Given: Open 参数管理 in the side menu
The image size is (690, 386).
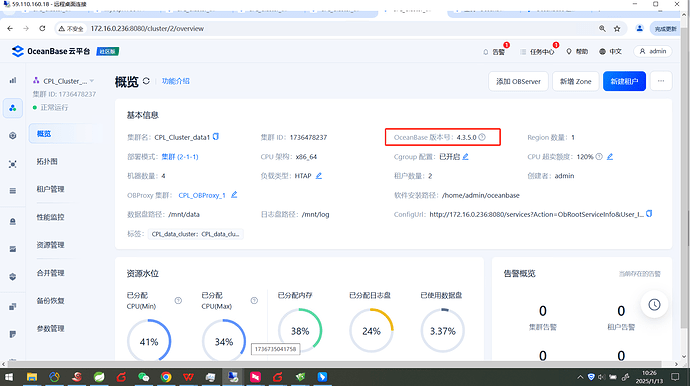Looking at the screenshot, I should [x=50, y=328].
